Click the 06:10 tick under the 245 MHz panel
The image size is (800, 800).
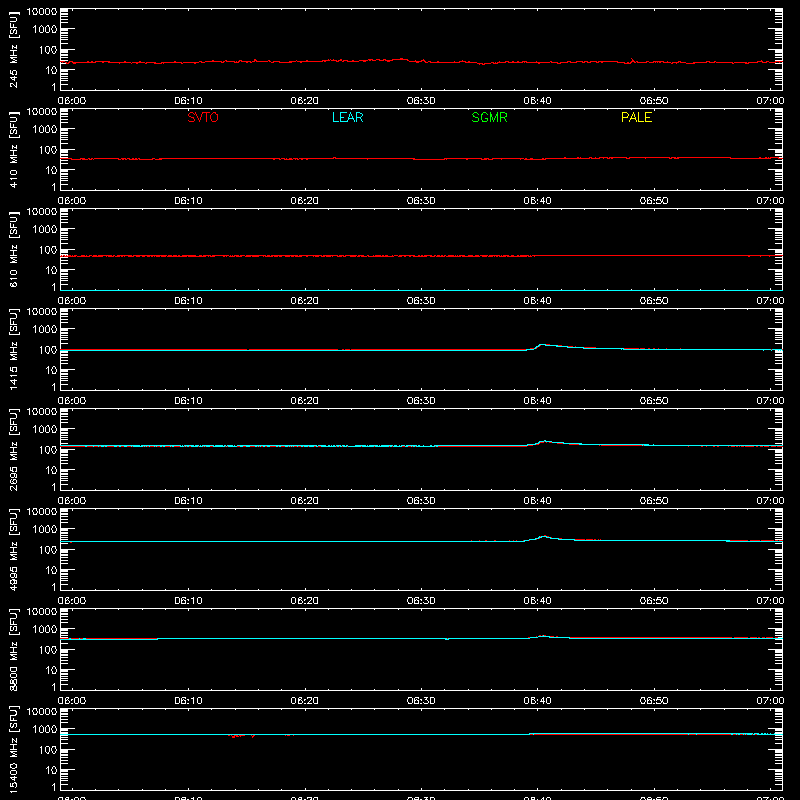[x=188, y=101]
